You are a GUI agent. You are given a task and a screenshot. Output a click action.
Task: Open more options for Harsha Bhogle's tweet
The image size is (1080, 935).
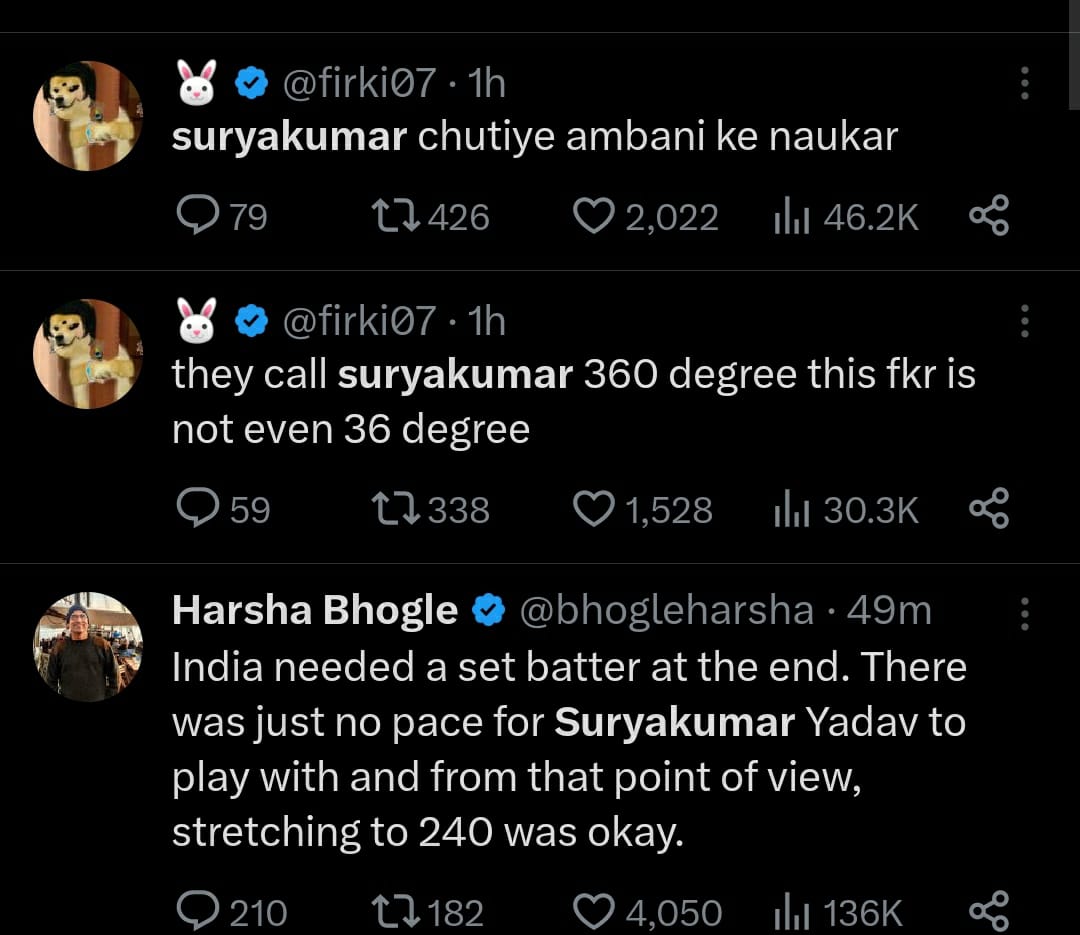(x=1024, y=614)
